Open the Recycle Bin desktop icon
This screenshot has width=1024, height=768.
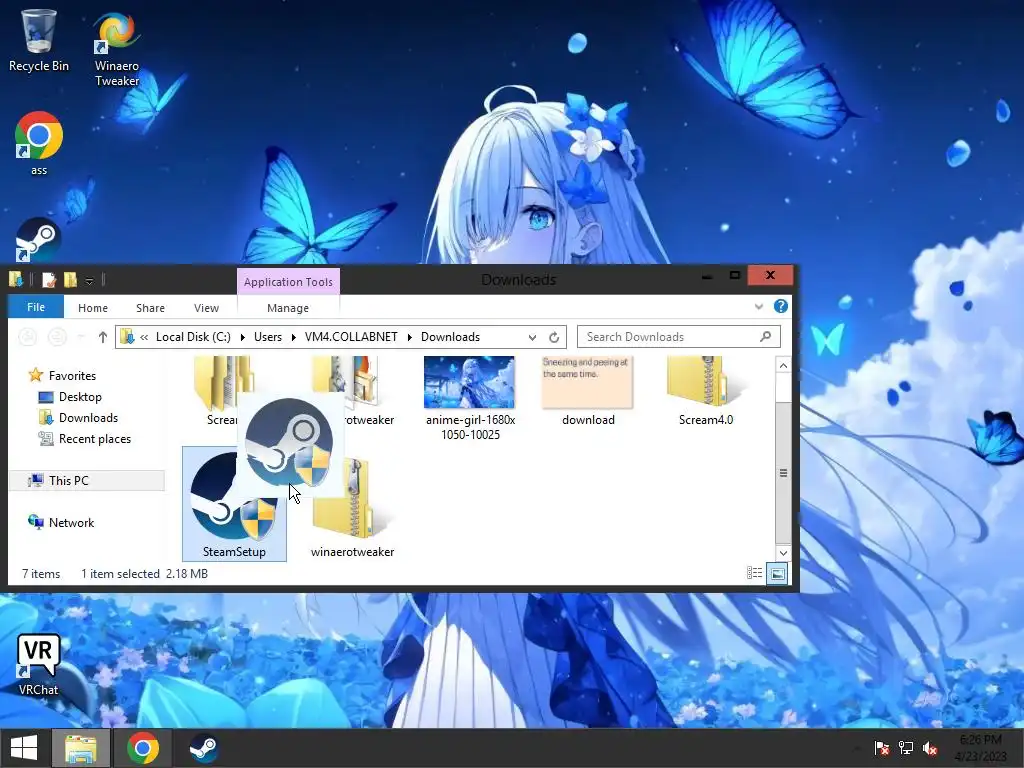pos(39,40)
